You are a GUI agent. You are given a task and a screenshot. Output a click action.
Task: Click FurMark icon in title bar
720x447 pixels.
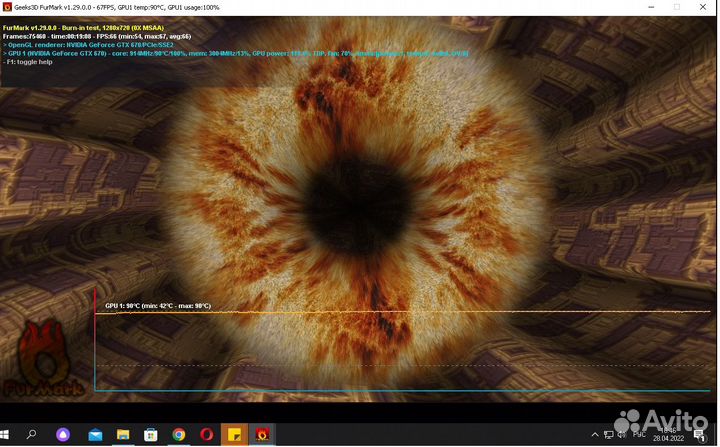tap(7, 7)
